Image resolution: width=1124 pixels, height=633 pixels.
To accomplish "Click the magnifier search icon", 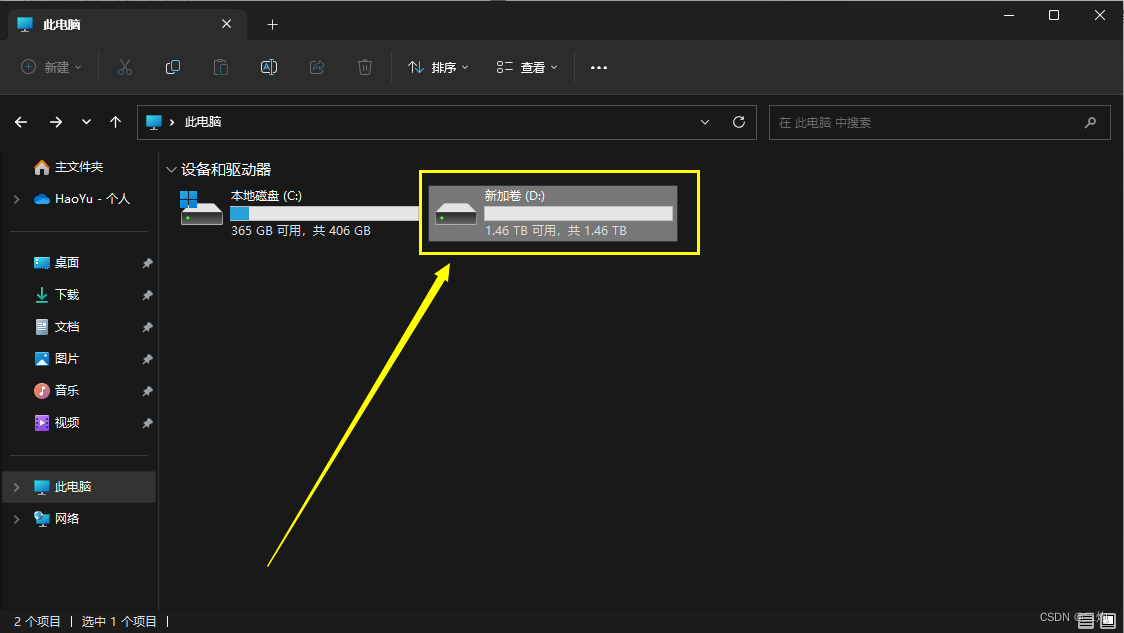I will tap(1090, 123).
